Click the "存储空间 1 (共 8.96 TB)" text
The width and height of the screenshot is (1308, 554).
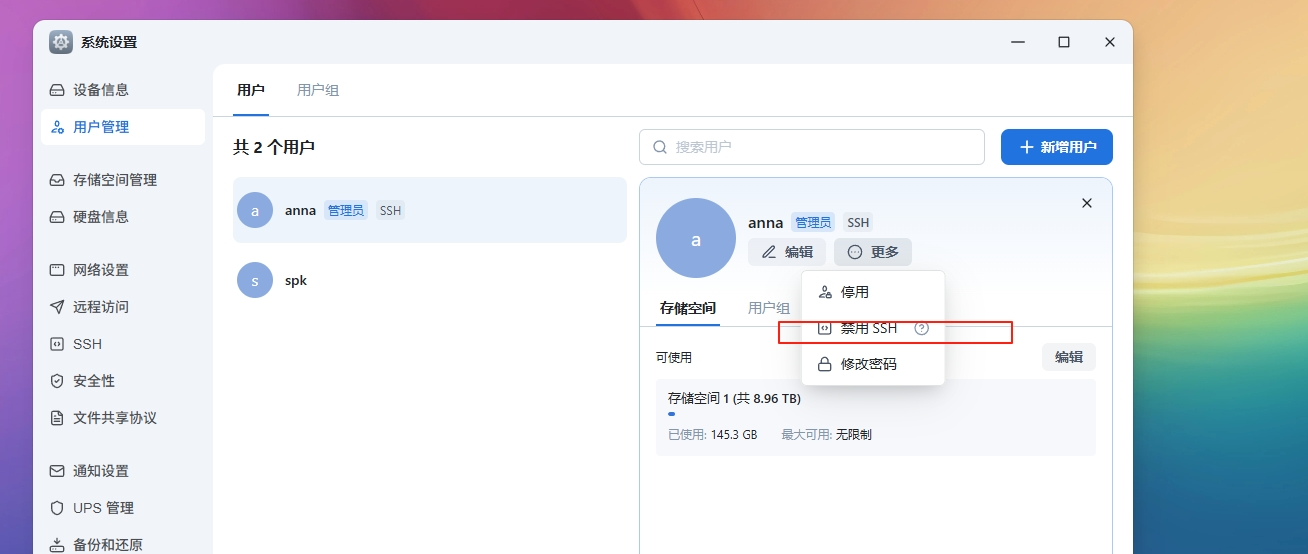pos(734,398)
